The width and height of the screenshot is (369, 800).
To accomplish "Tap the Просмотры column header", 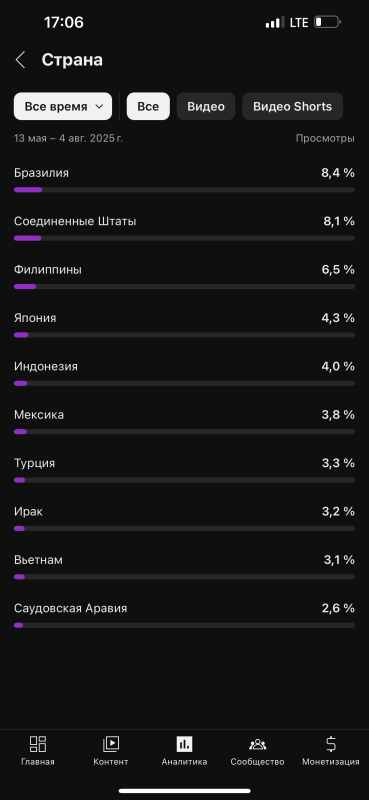I will [325, 138].
